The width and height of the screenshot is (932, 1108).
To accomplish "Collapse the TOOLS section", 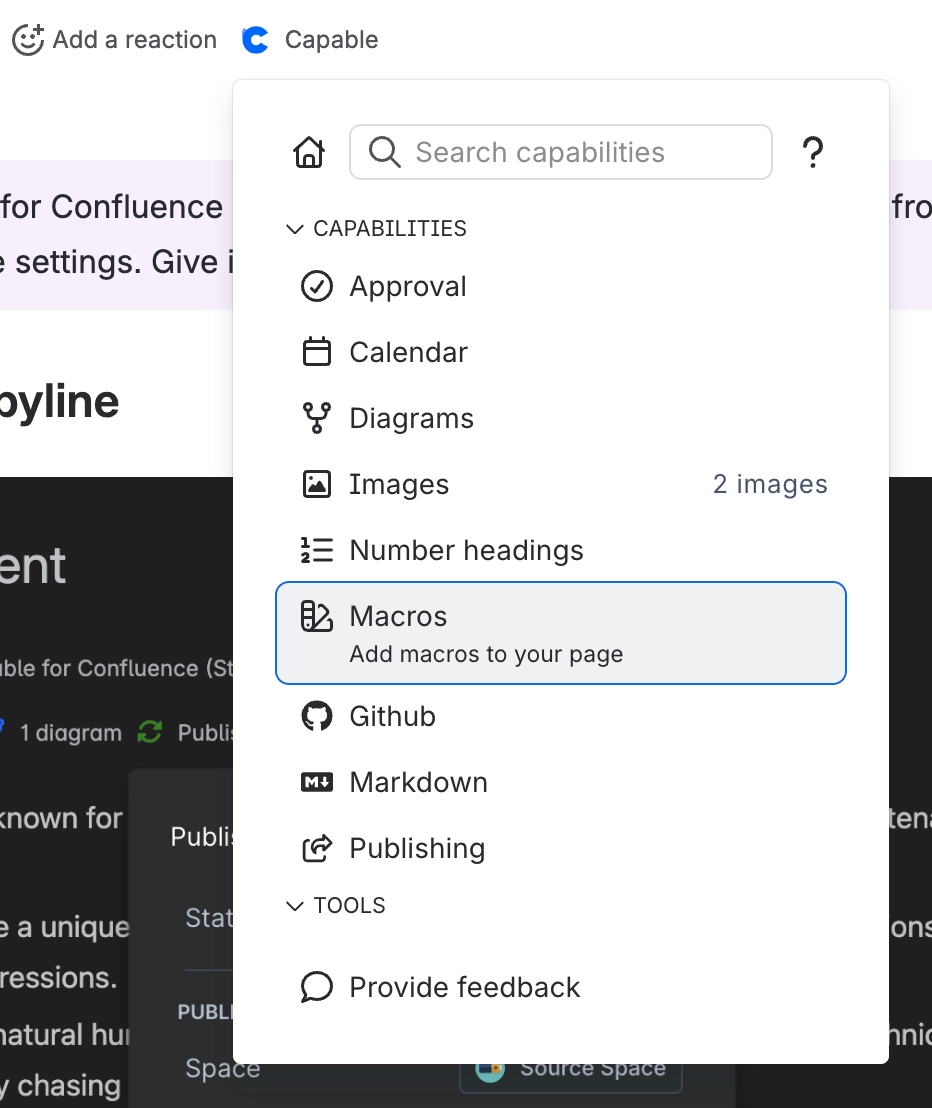I will tap(294, 906).
